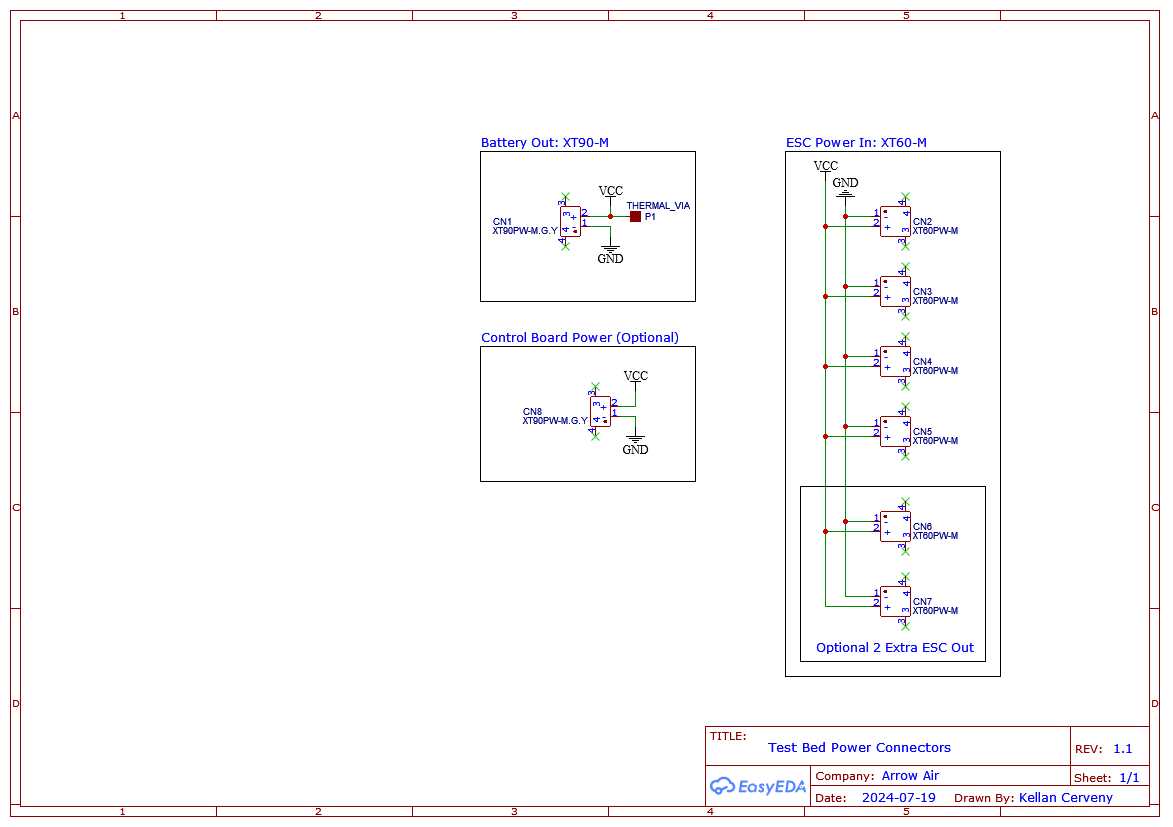Select the 'ESC Power In: XT60-M' label
Image resolution: width=1173 pixels, height=827 pixels.
click(x=856, y=142)
